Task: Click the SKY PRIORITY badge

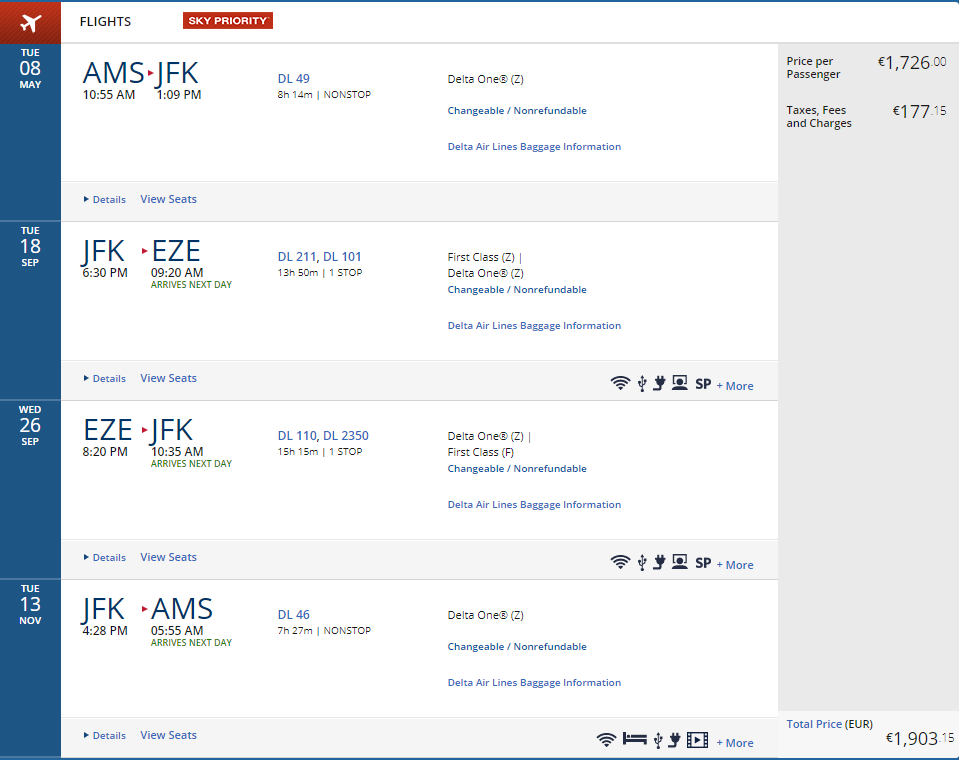Action: coord(228,21)
